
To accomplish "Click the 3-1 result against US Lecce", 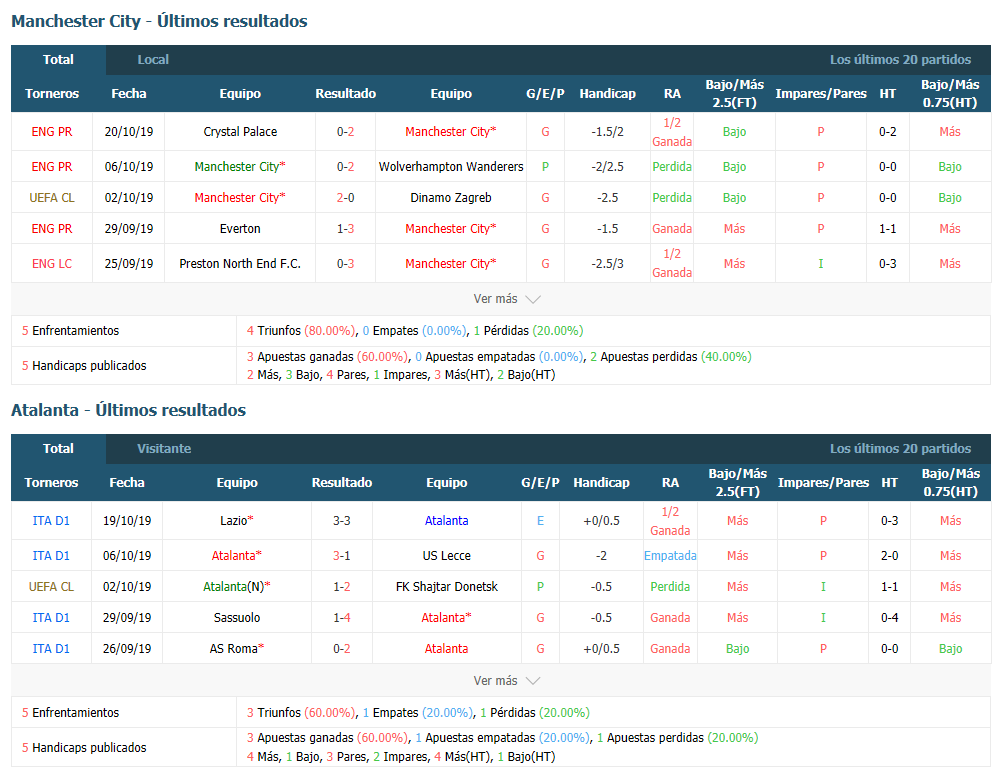I will pos(342,555).
